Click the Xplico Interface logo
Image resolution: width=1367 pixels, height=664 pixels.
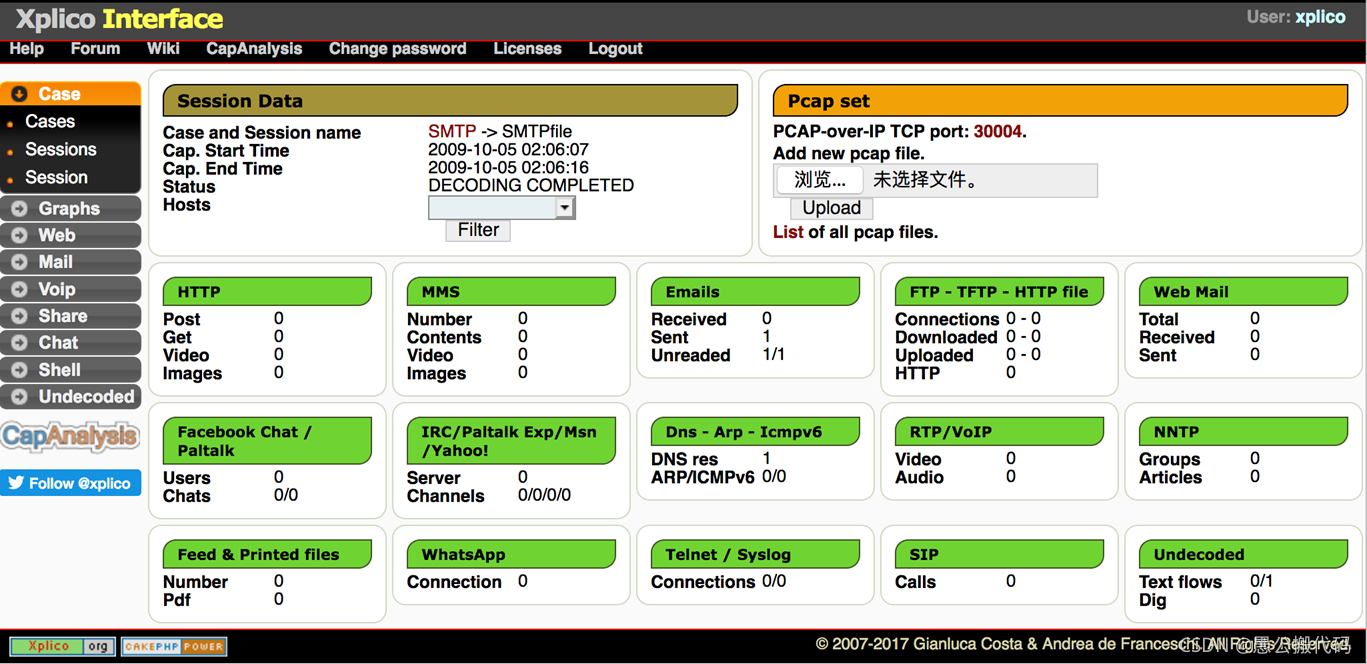point(119,19)
